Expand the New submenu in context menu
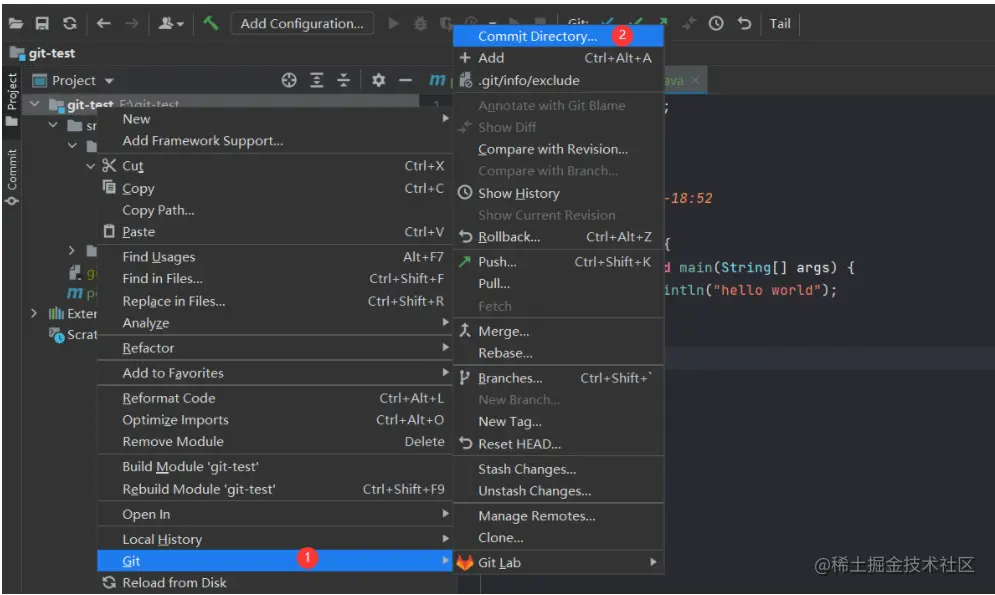The width and height of the screenshot is (995, 595). (275, 119)
